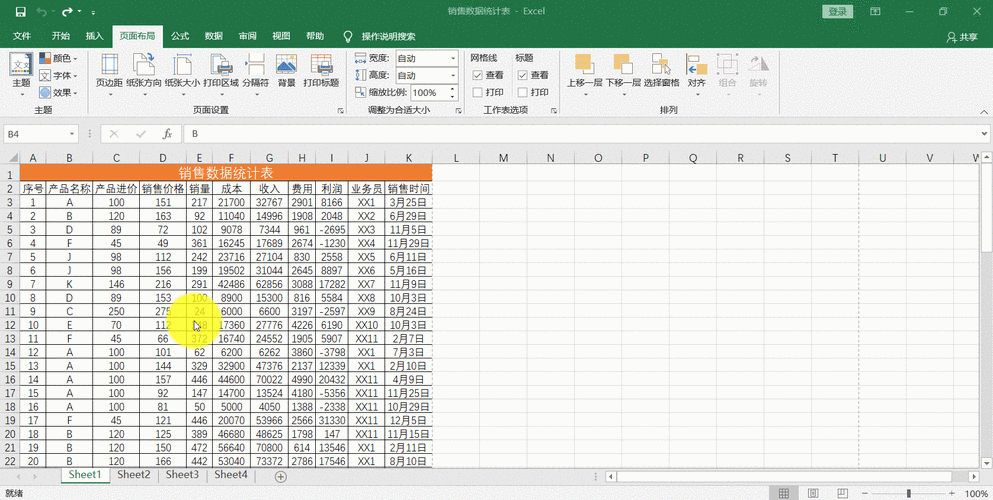
Task: Open Orientation (纸张方向) options
Action: [x=144, y=74]
